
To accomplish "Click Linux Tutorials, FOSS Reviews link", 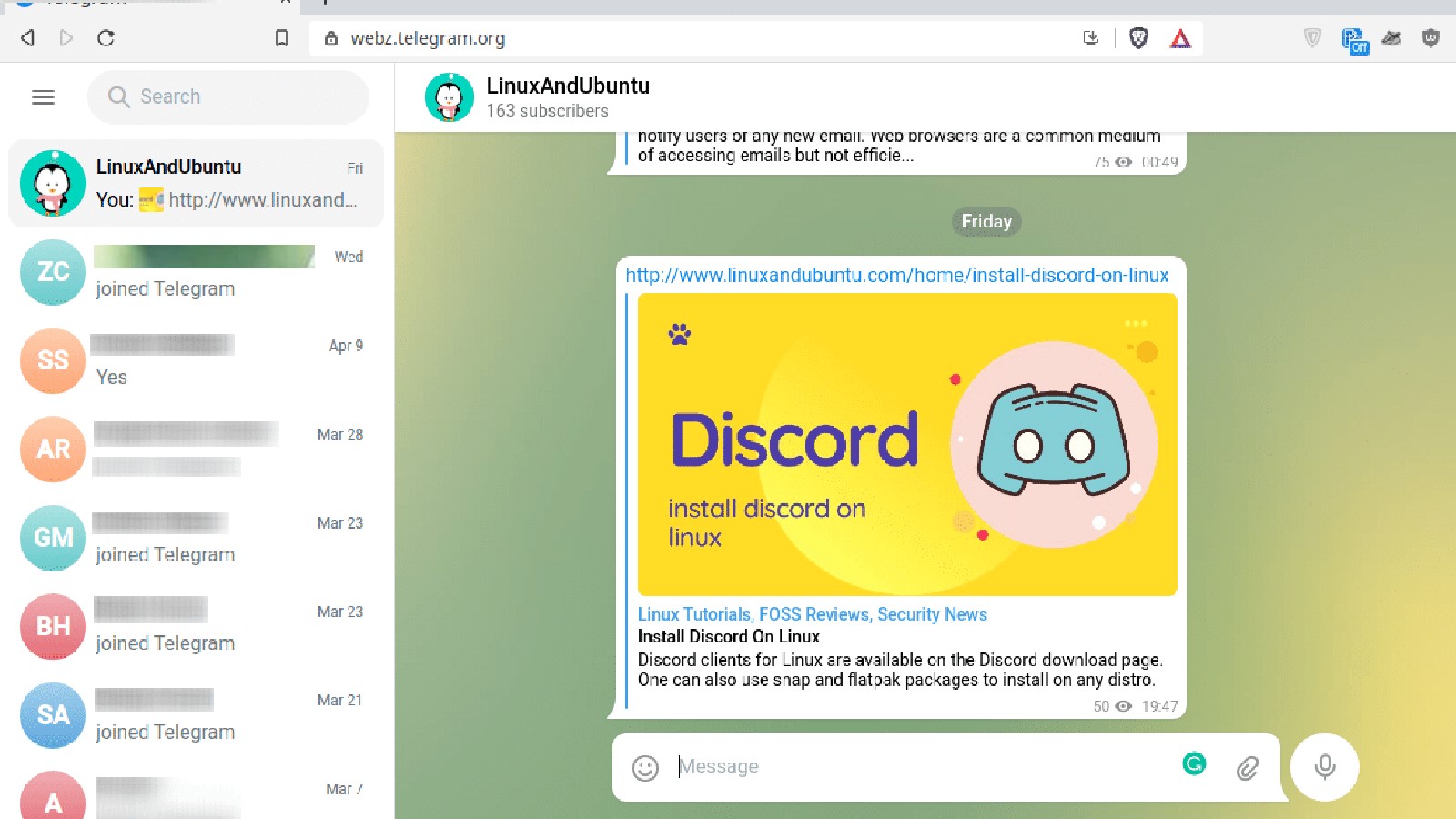I will (x=812, y=614).
